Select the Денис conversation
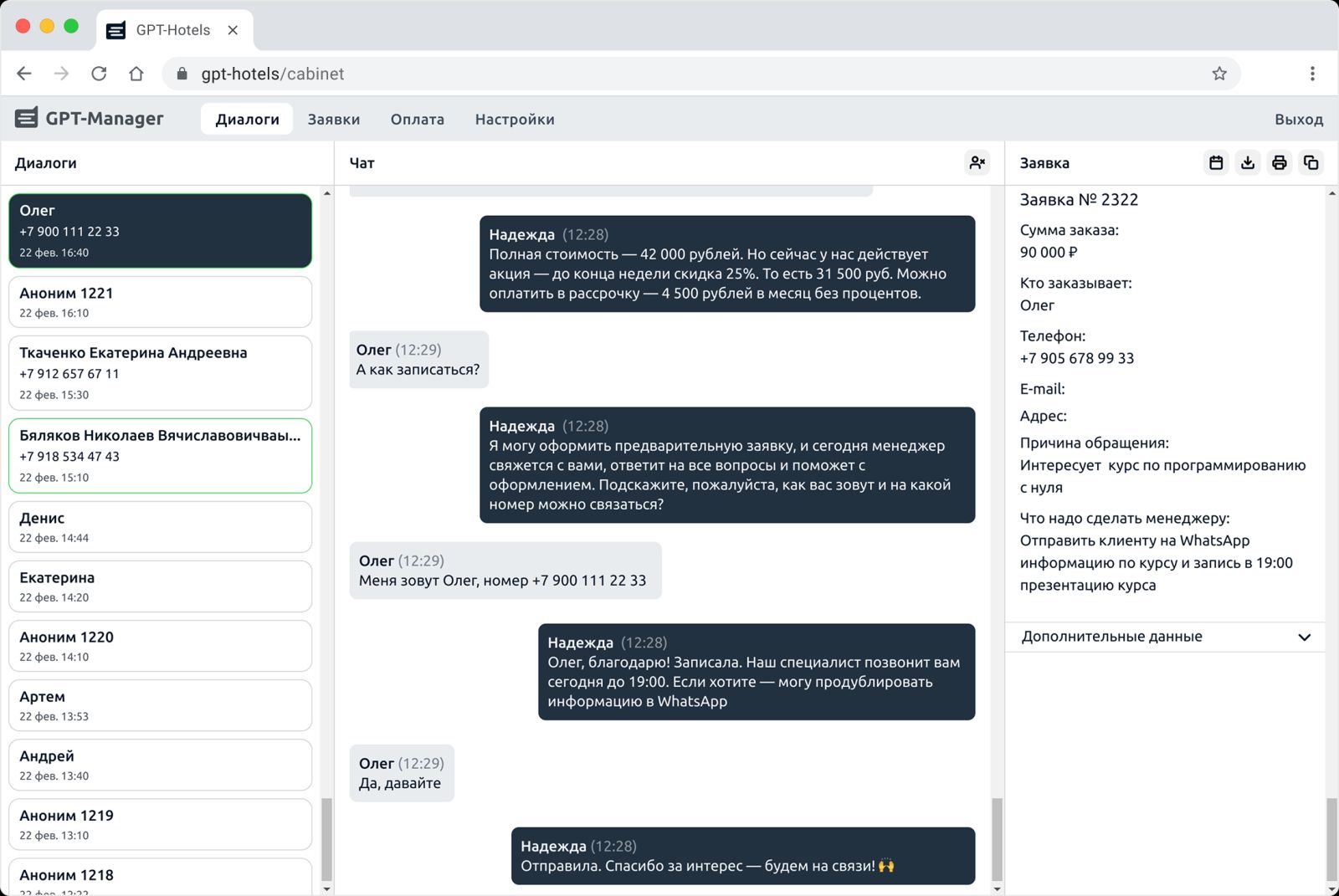1339x896 pixels. (160, 527)
